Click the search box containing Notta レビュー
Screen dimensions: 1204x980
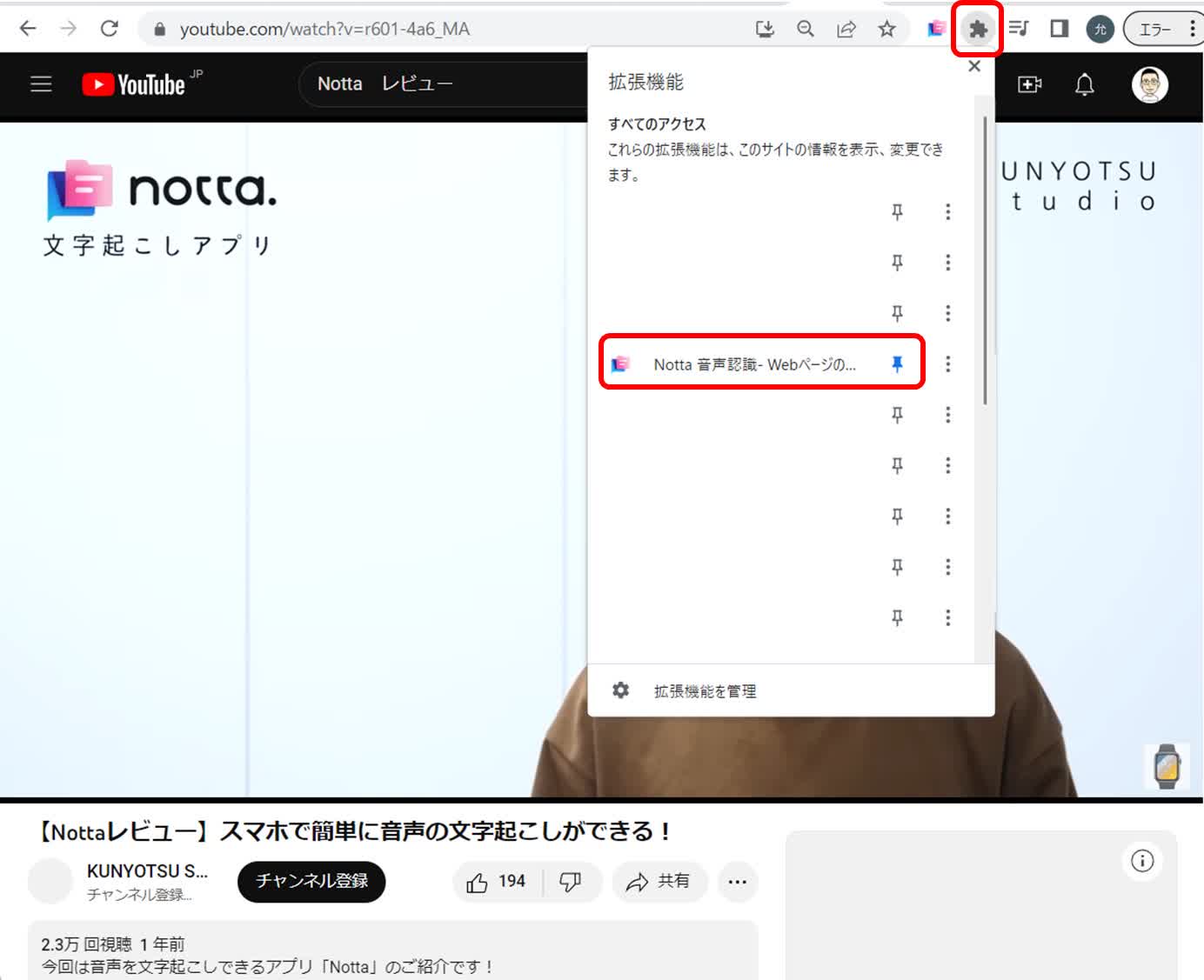pos(444,84)
